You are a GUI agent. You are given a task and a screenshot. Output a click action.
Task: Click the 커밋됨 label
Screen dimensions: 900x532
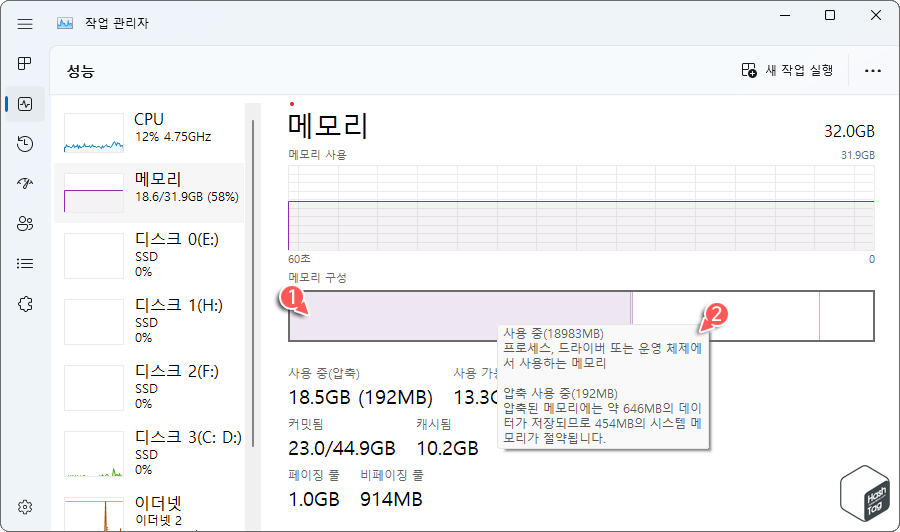(x=306, y=424)
